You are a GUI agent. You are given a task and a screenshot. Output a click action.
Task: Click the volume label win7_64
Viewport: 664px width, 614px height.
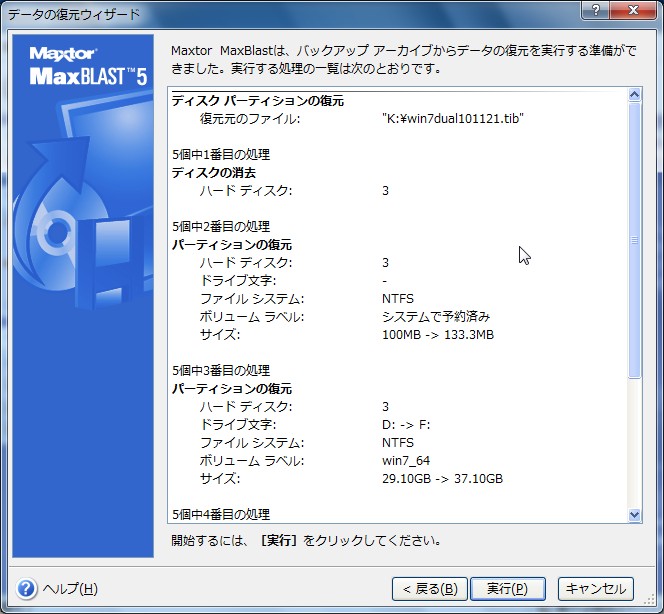click(x=406, y=461)
